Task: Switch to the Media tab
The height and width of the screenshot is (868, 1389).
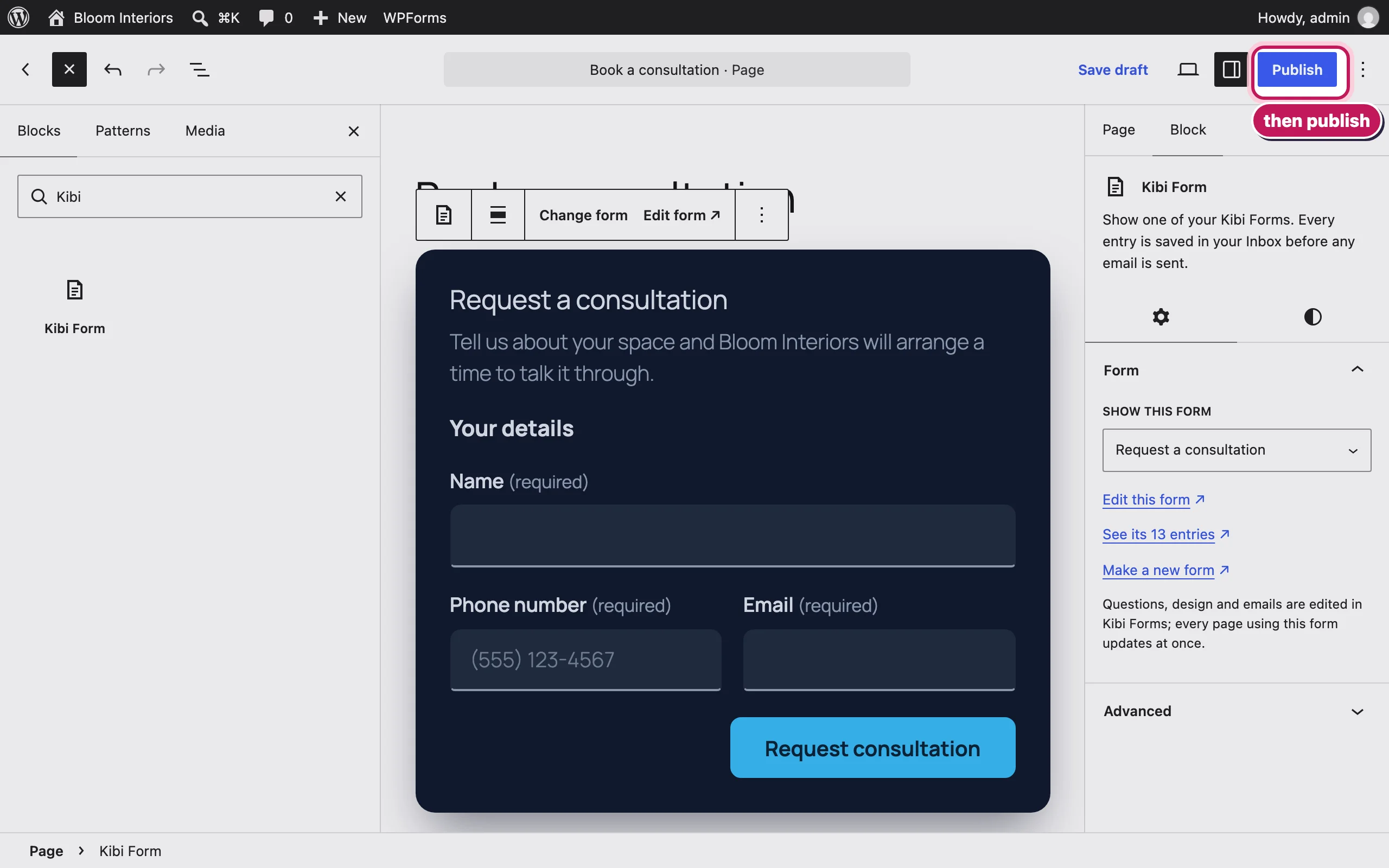Action: point(205,131)
